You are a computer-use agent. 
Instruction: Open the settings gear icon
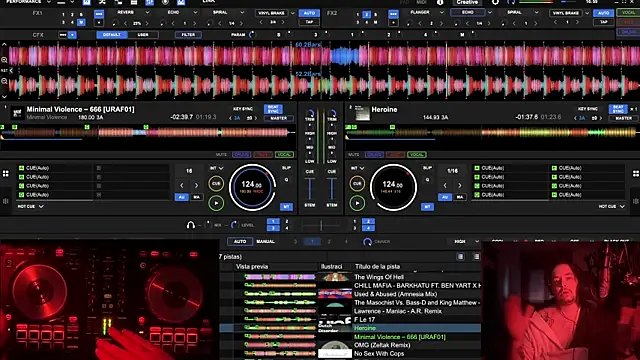pos(495,2)
